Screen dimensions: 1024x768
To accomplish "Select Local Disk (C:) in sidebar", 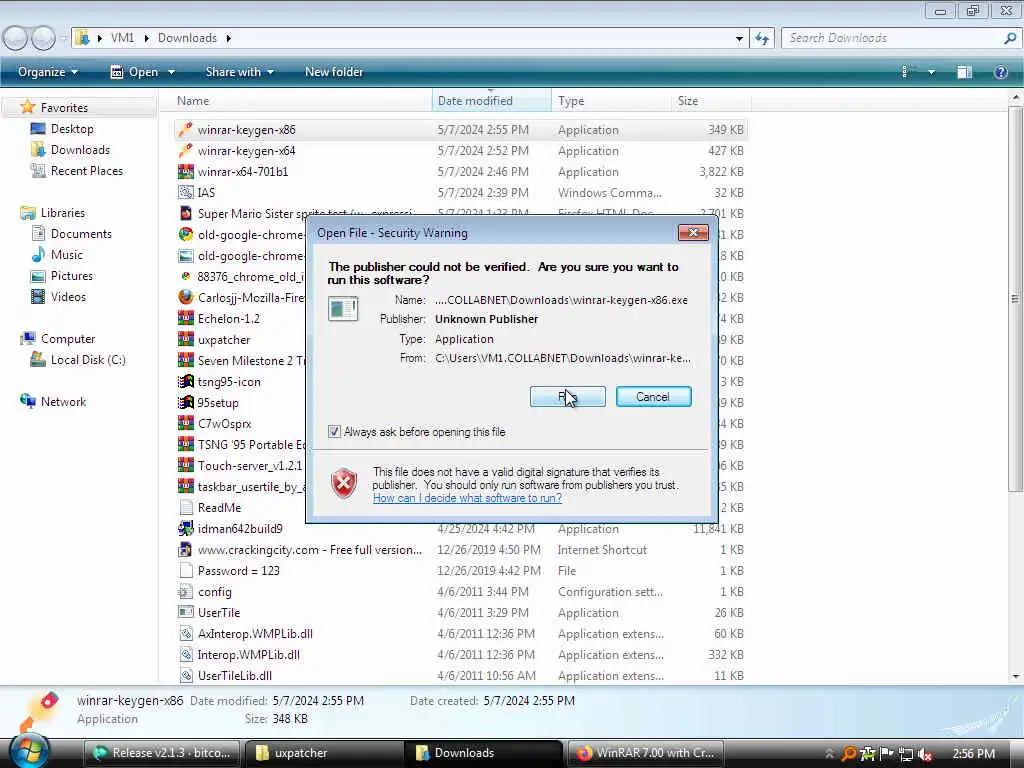I will pos(78,360).
